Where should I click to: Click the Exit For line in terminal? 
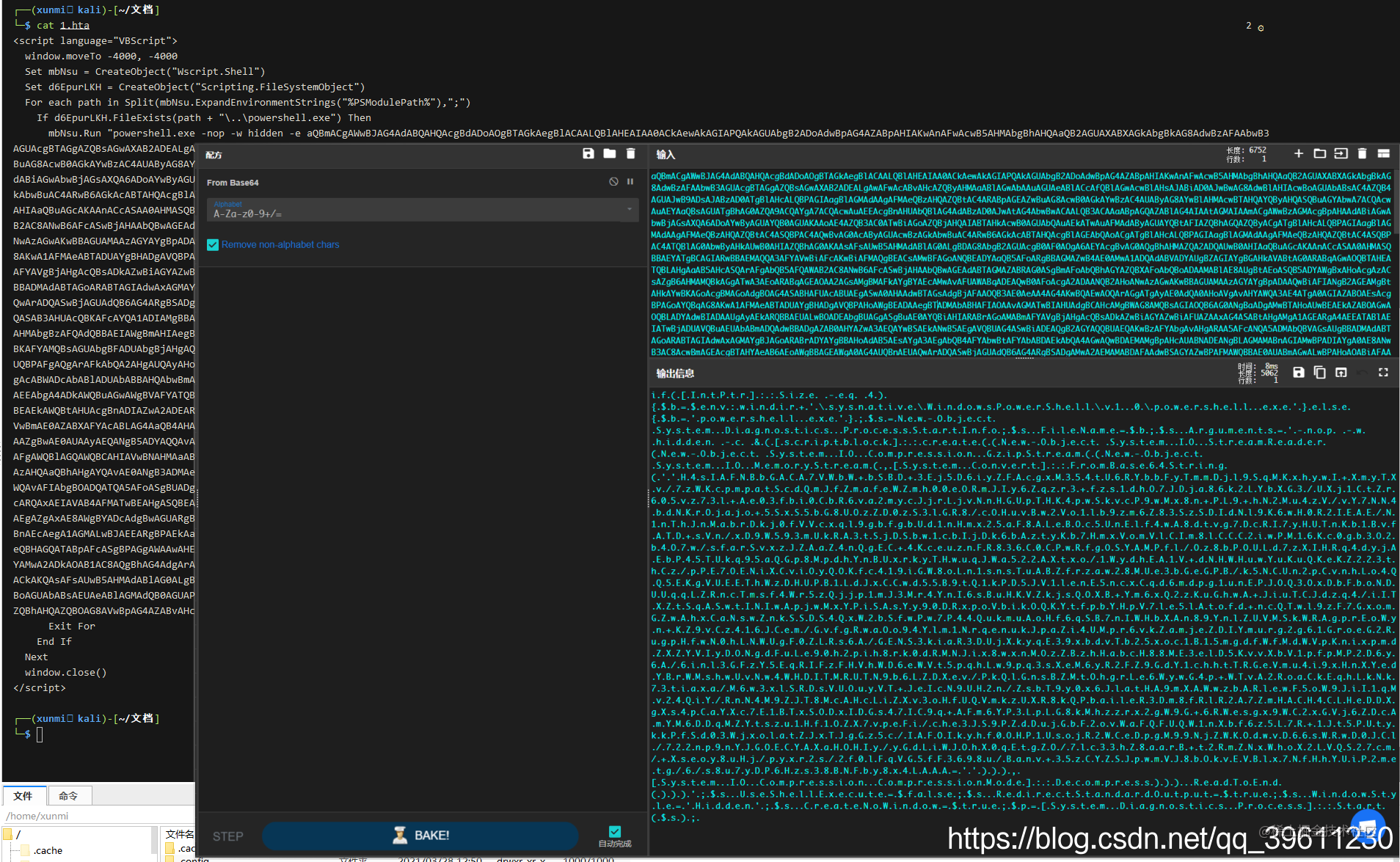[x=72, y=627]
